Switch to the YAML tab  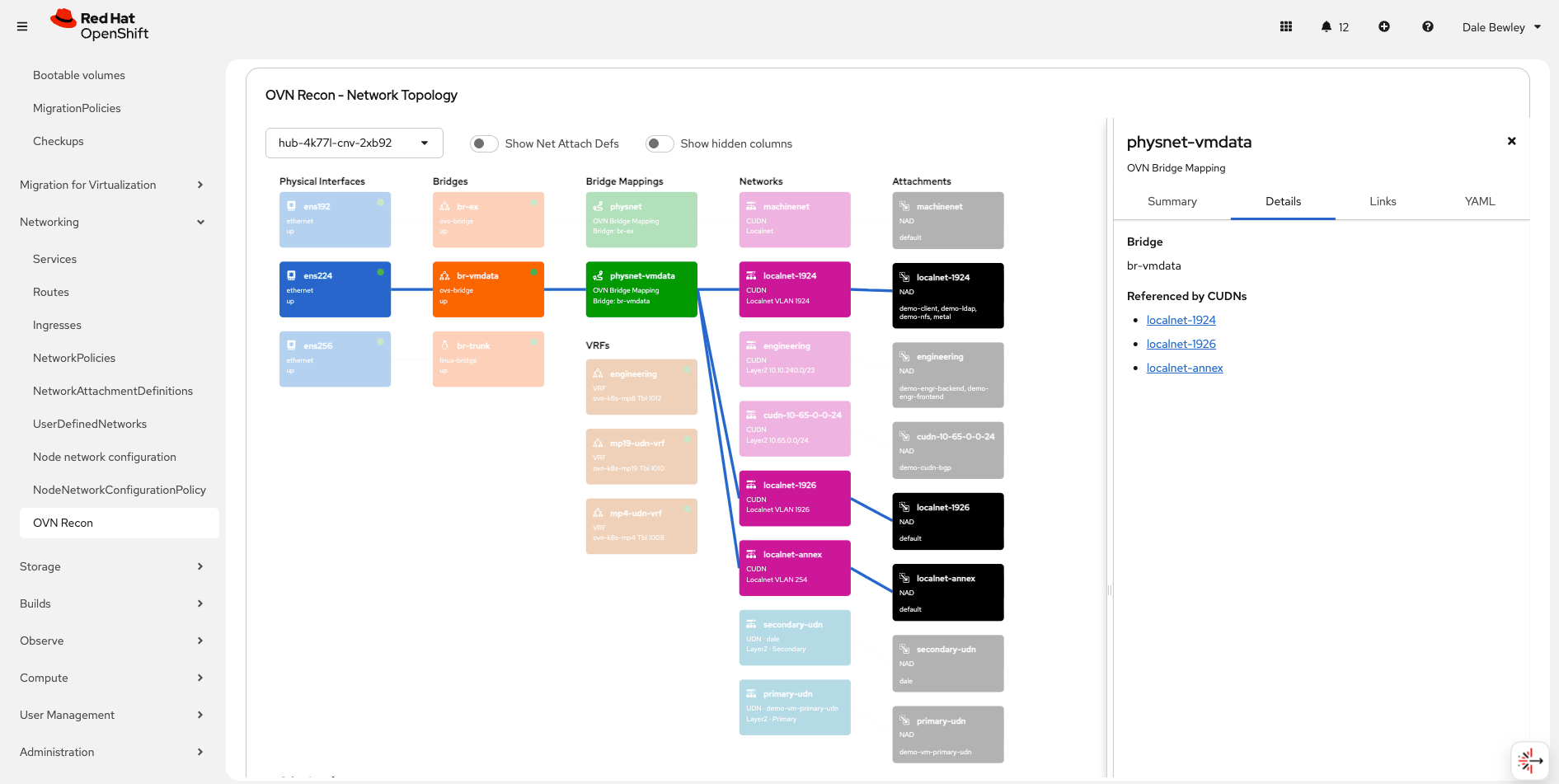[1479, 201]
